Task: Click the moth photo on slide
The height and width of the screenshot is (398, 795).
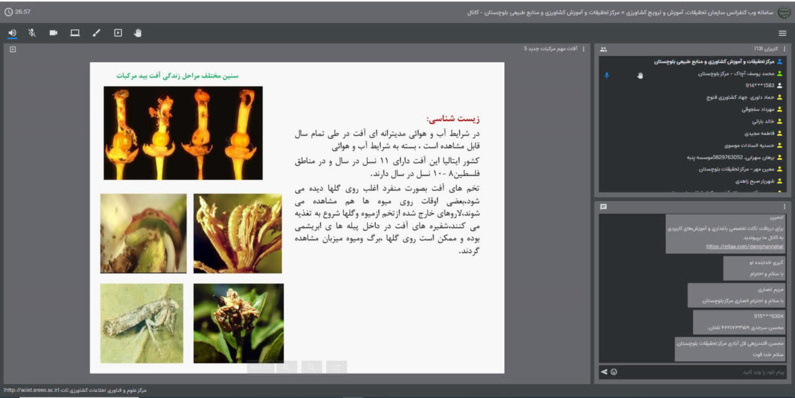Action: [141, 323]
